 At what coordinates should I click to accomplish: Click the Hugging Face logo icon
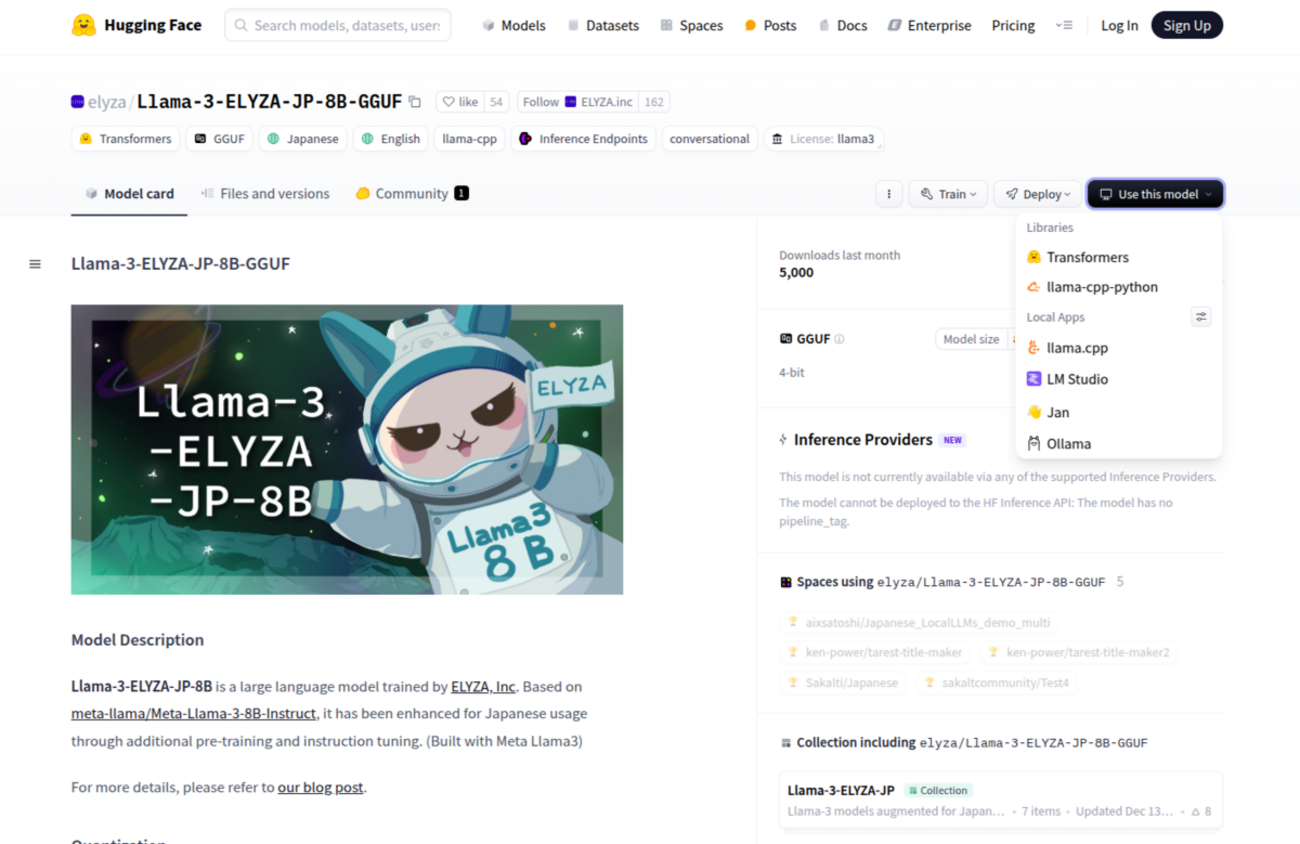(x=84, y=25)
